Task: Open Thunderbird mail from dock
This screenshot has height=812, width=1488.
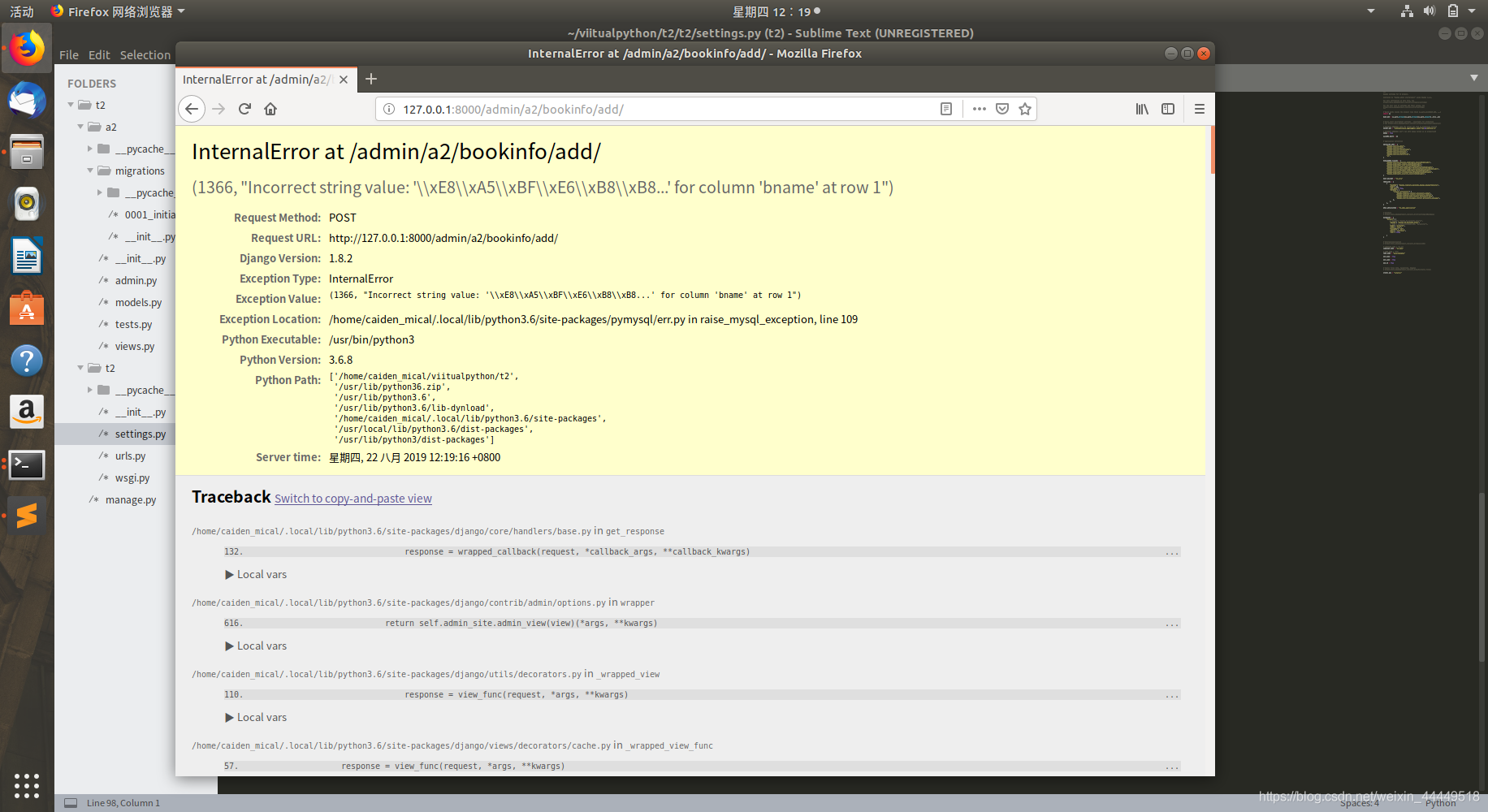Action: (x=27, y=101)
